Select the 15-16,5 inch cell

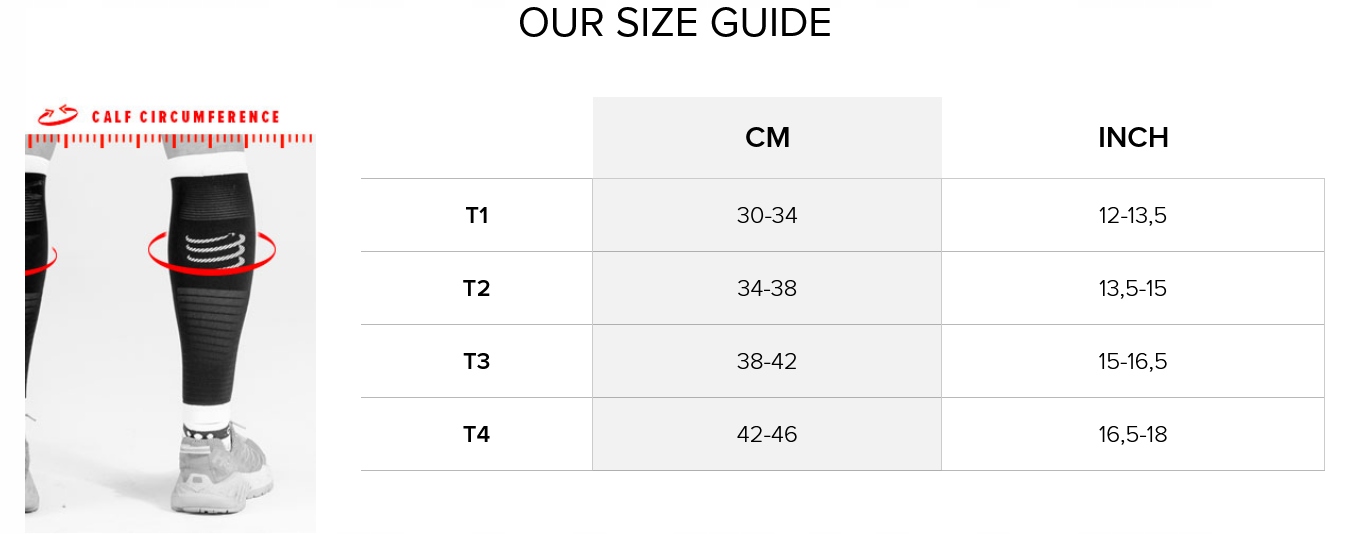coord(1133,361)
